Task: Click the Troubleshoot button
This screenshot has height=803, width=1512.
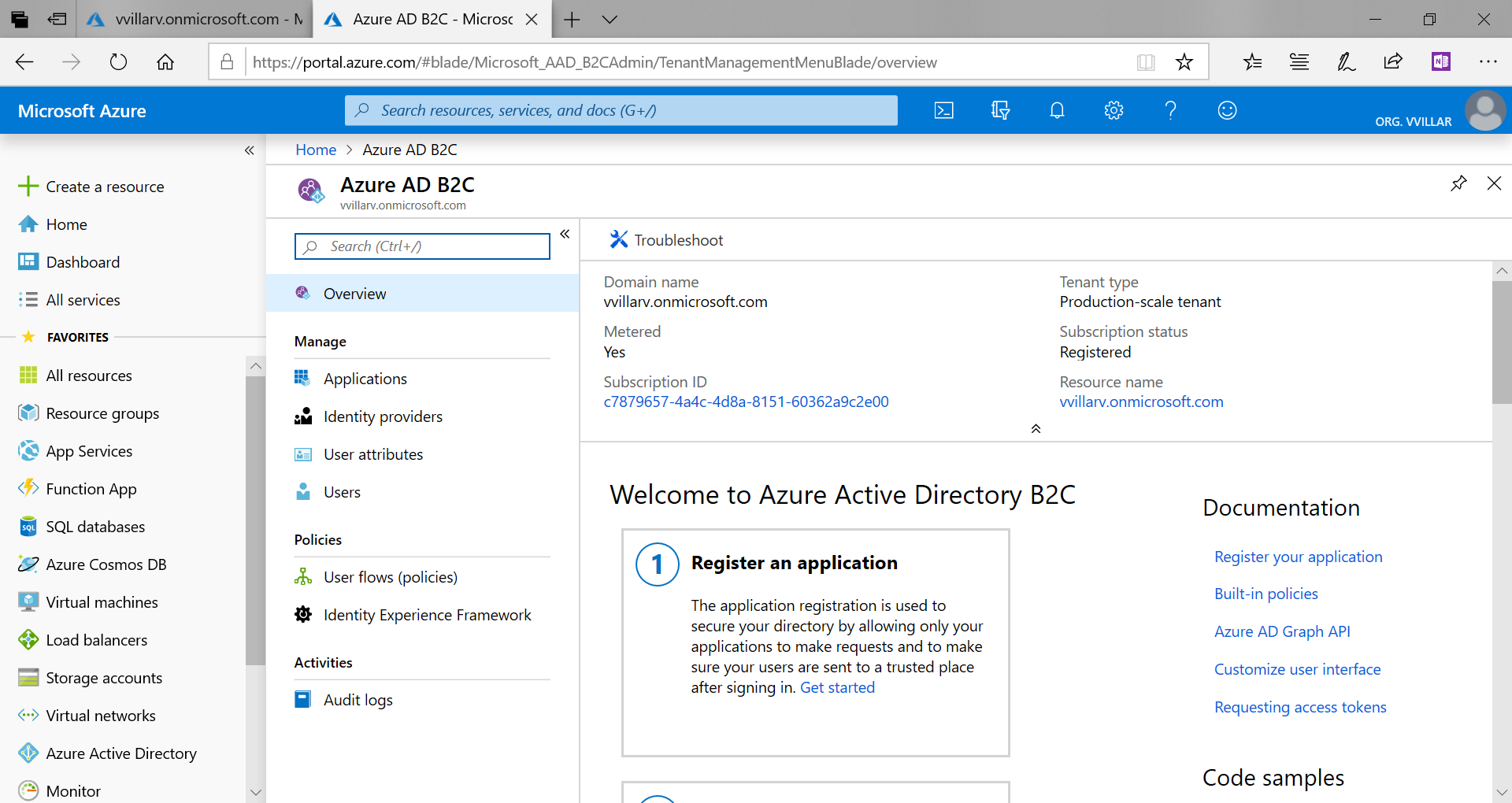Action: [x=666, y=240]
